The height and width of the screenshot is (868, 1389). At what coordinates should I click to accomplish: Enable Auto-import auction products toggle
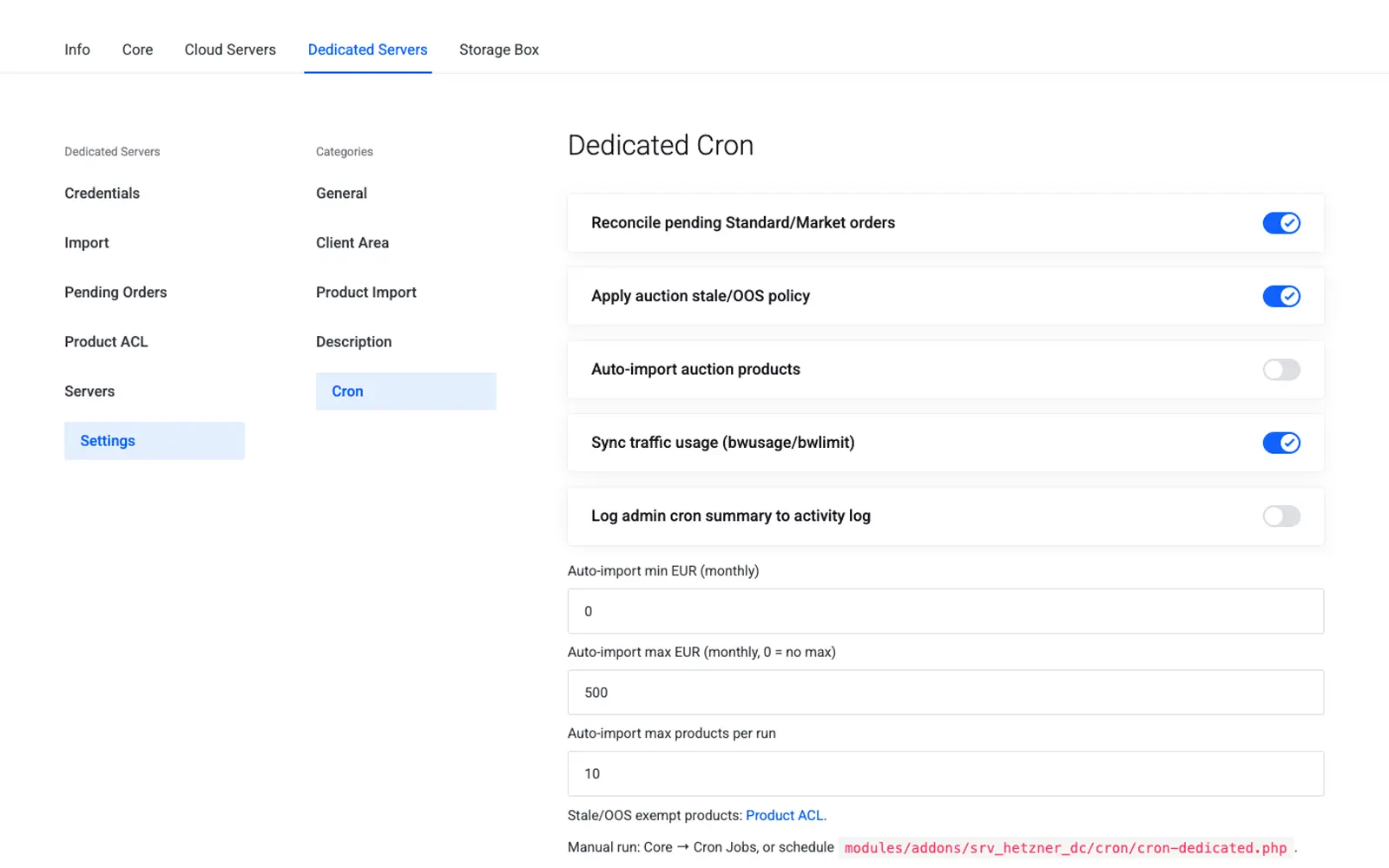coord(1281,370)
